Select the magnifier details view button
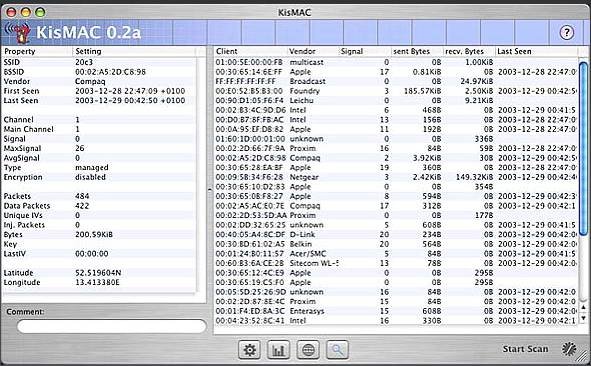The height and width of the screenshot is (366, 591). (x=337, y=350)
